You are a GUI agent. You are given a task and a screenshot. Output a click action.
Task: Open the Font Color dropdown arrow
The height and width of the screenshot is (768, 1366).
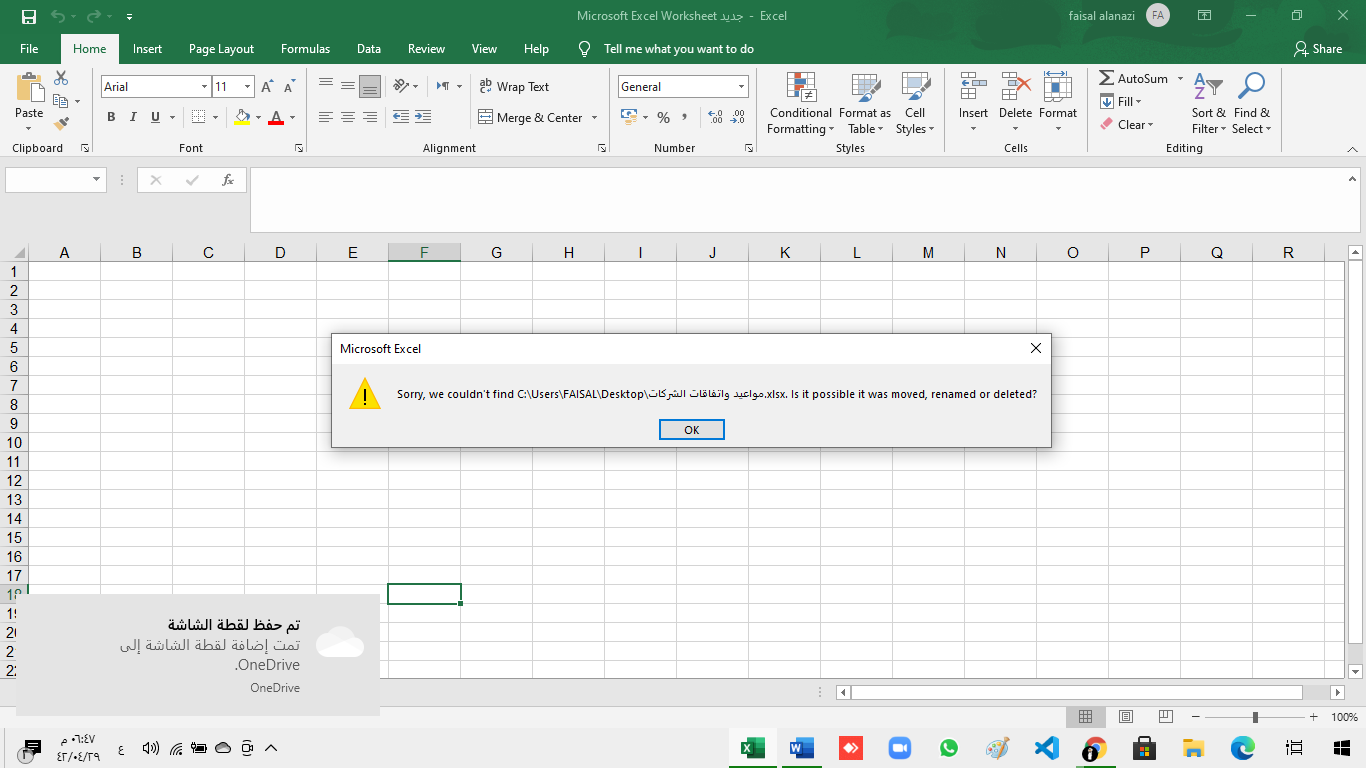pos(292,117)
